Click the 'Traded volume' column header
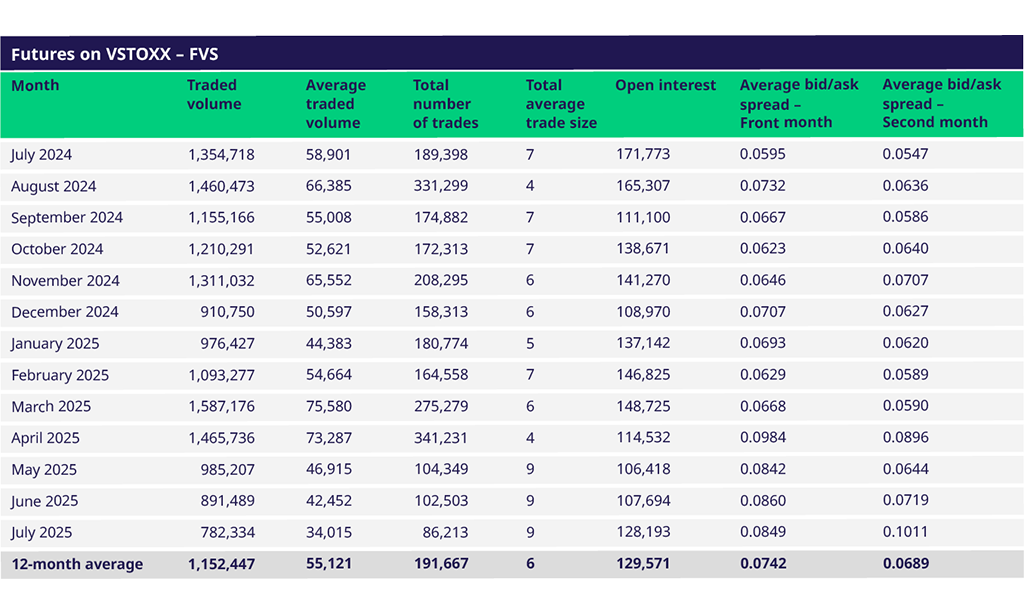 point(214,95)
